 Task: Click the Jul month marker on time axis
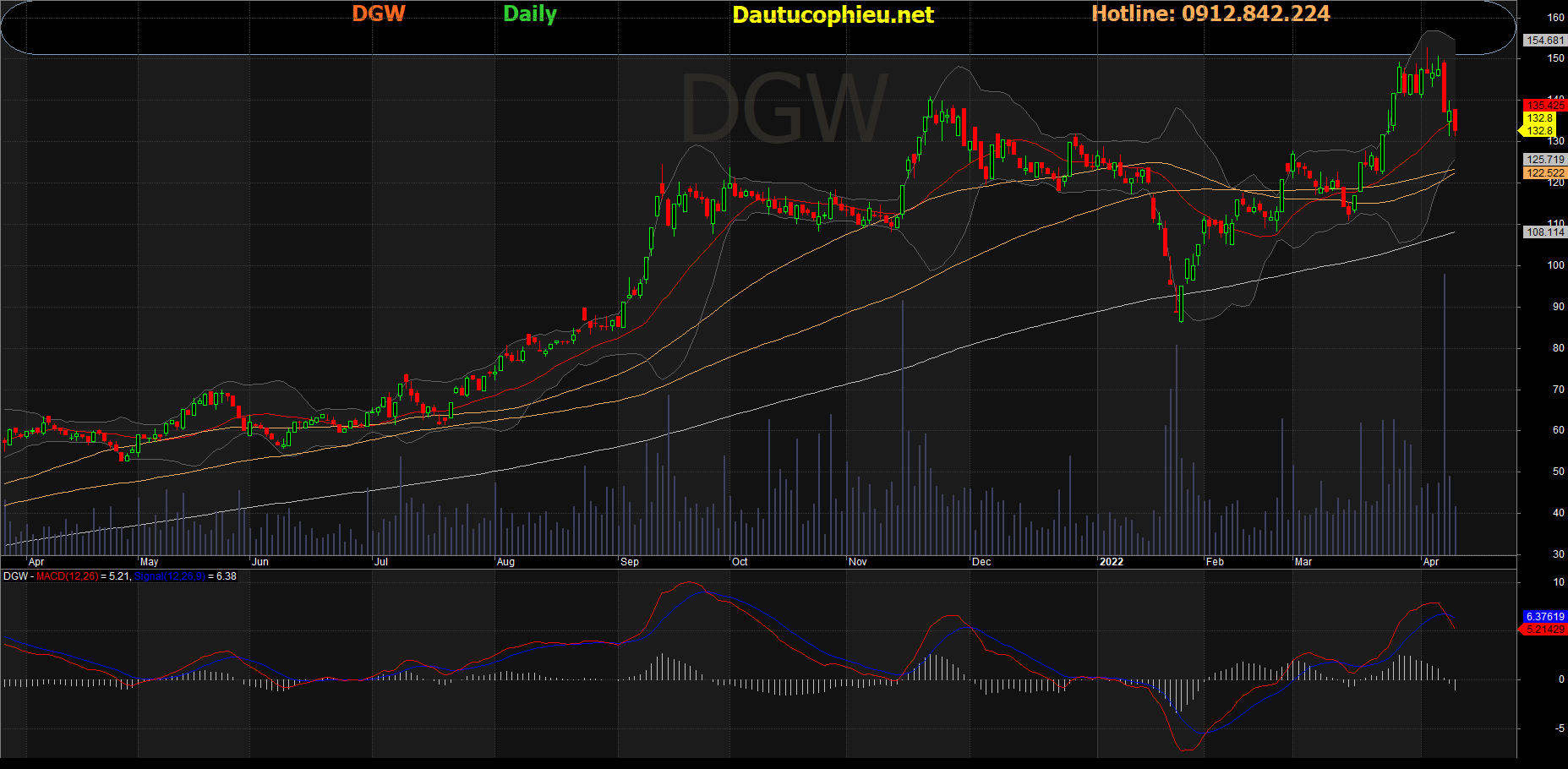click(x=381, y=562)
